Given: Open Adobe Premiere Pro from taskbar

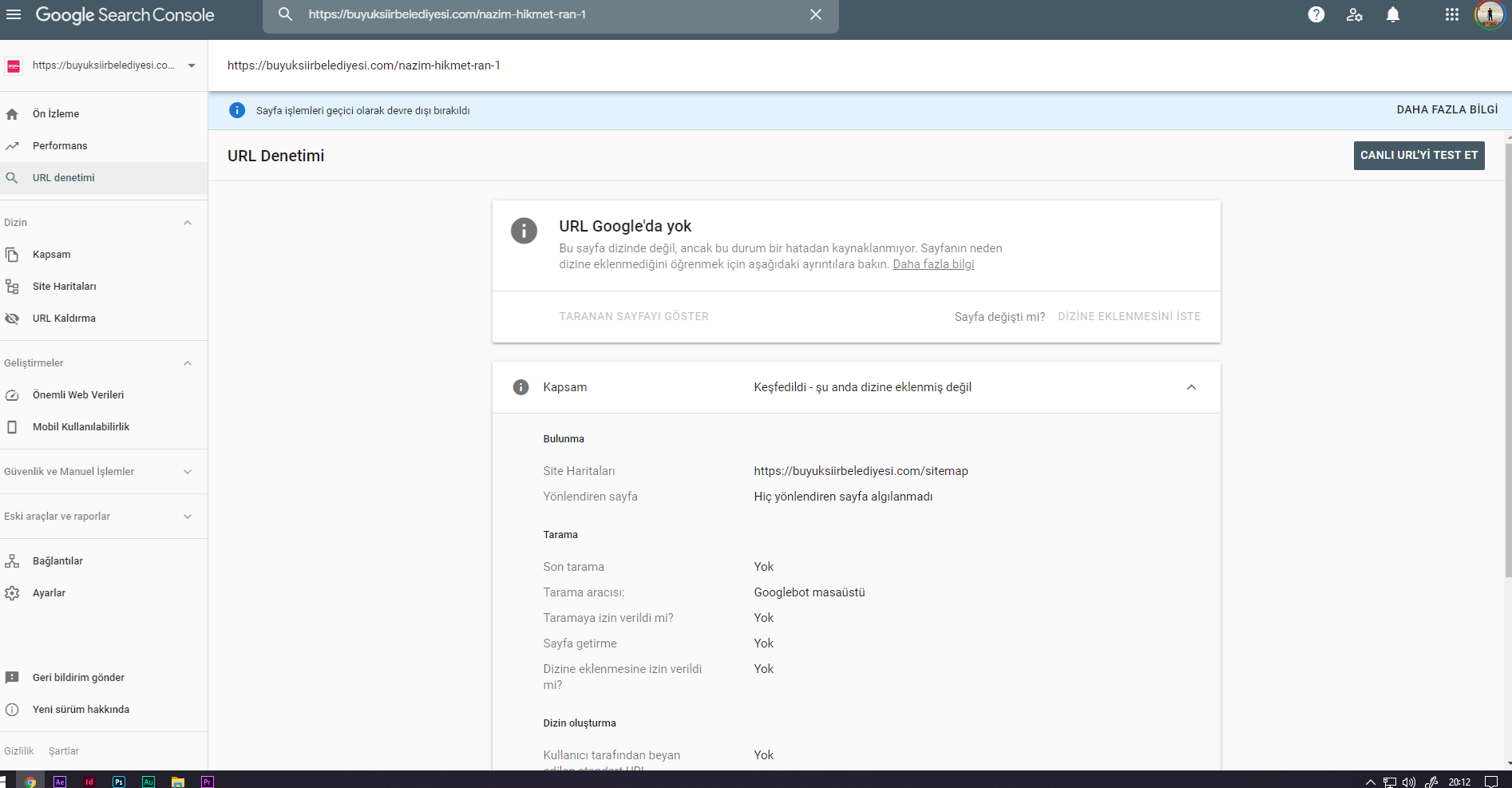Looking at the screenshot, I should [x=208, y=782].
